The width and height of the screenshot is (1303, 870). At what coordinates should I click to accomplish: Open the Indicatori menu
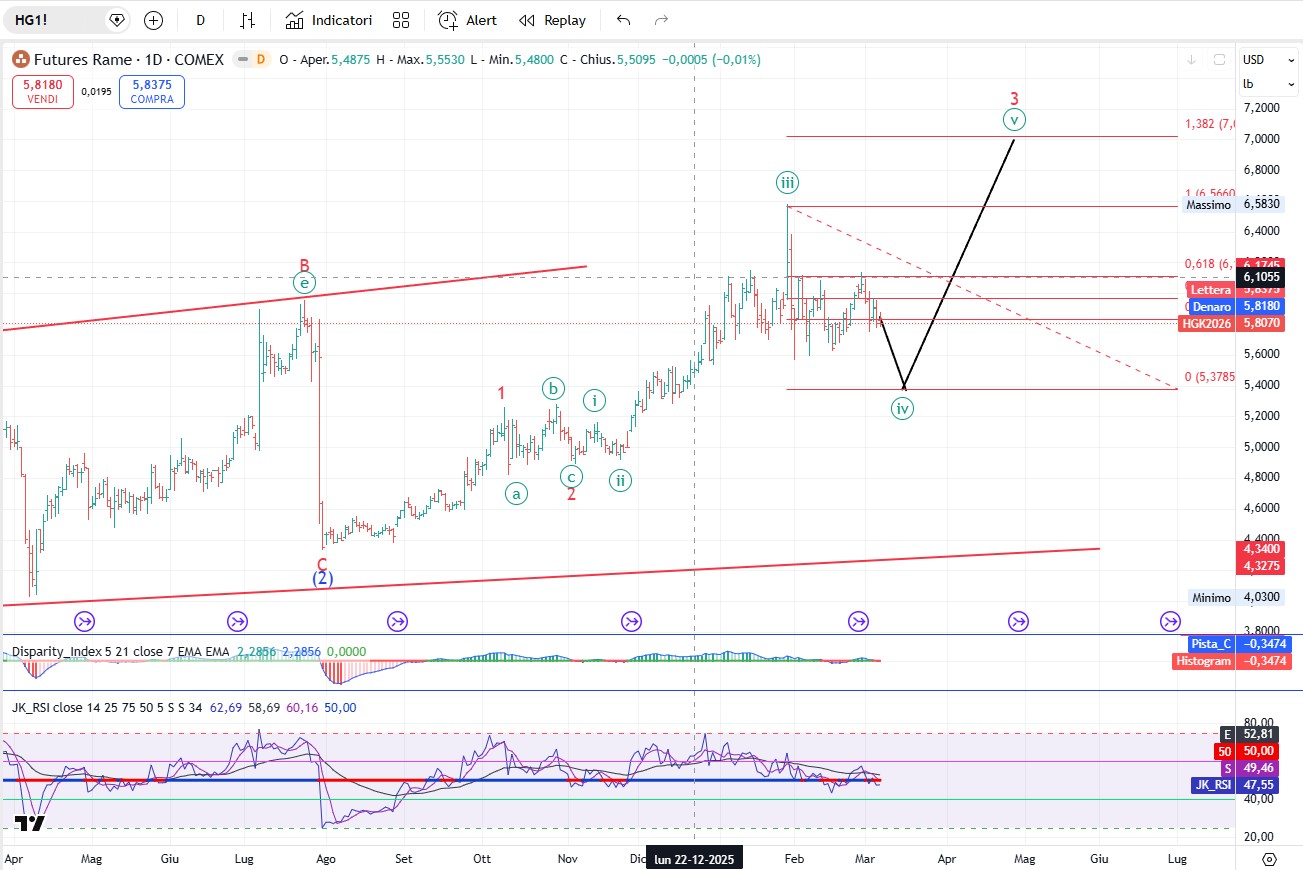click(x=329, y=20)
